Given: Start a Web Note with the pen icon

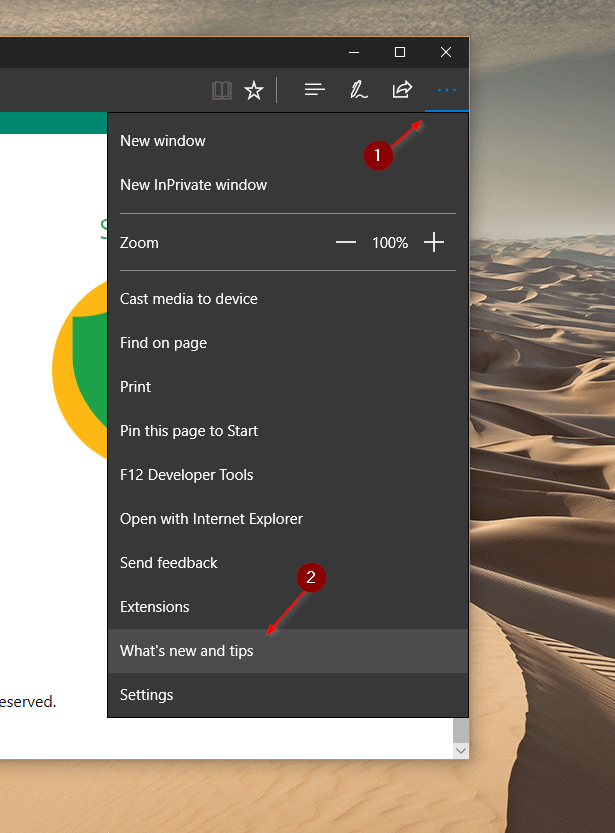Looking at the screenshot, I should (358, 90).
